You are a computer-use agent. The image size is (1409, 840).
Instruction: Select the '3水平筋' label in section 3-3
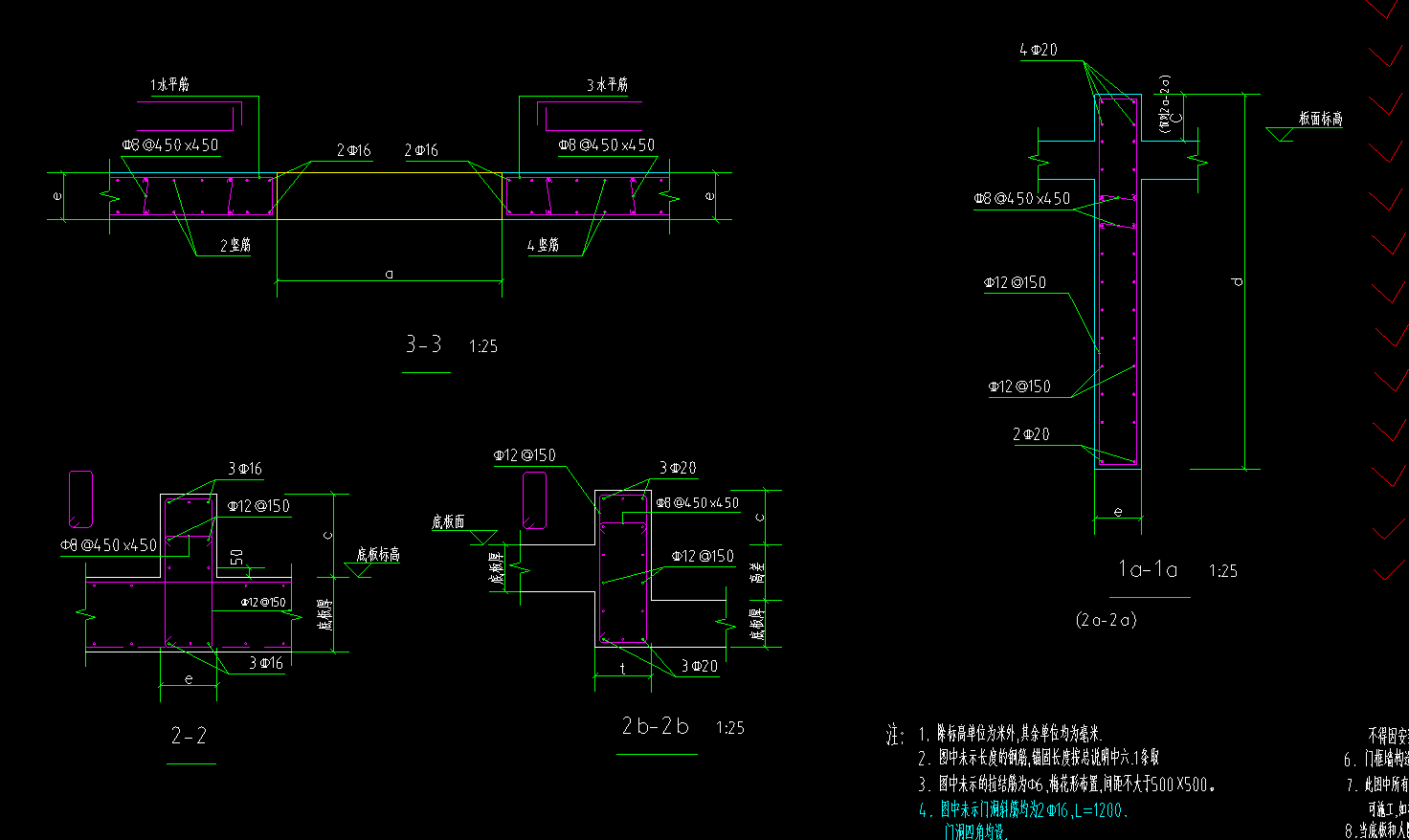click(x=608, y=85)
